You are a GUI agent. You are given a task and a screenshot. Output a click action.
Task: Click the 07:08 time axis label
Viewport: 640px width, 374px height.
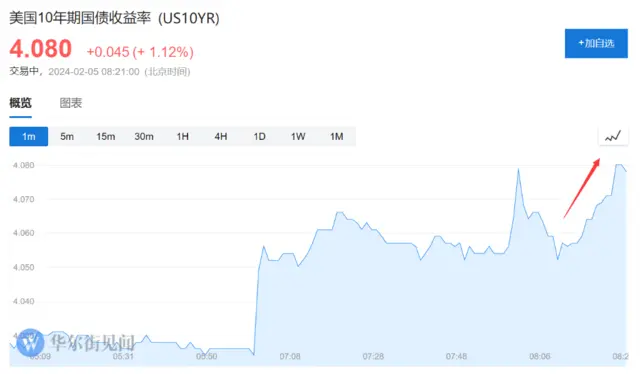[x=290, y=356]
